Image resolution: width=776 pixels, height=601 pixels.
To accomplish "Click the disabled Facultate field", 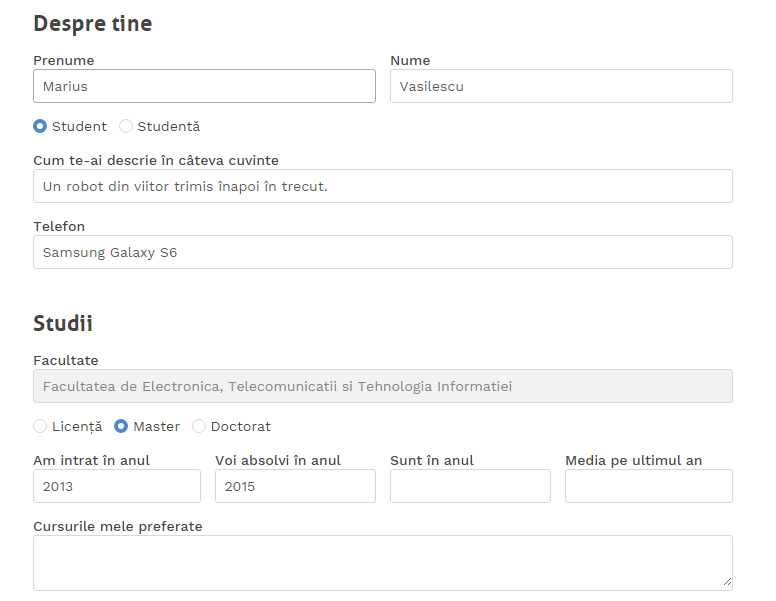I will coord(383,386).
